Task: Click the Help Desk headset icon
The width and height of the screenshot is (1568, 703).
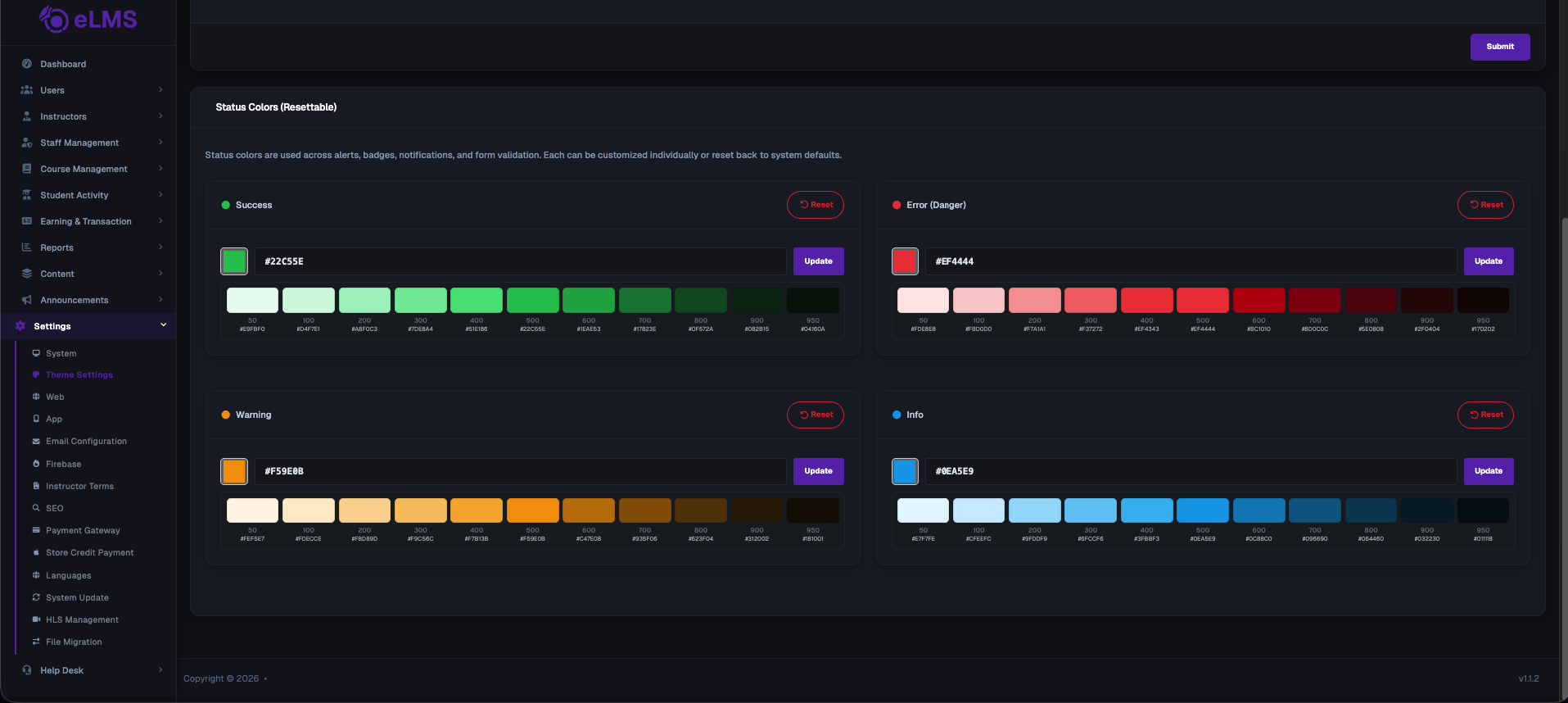Action: [x=27, y=670]
